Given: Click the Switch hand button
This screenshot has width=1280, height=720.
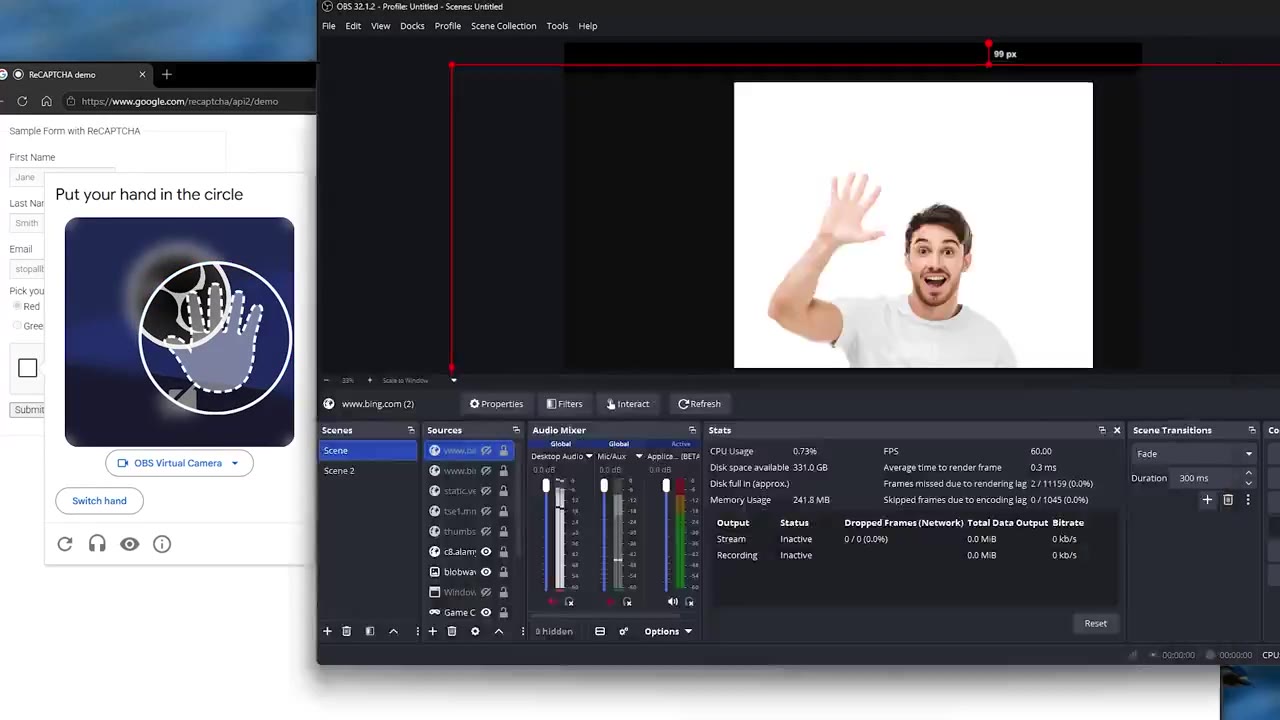Looking at the screenshot, I should pos(99,501).
